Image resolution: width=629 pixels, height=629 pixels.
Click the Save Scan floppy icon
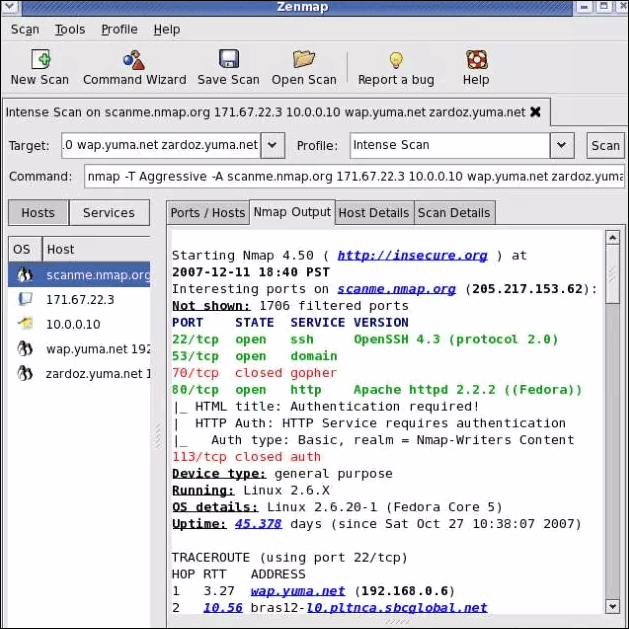point(229,59)
